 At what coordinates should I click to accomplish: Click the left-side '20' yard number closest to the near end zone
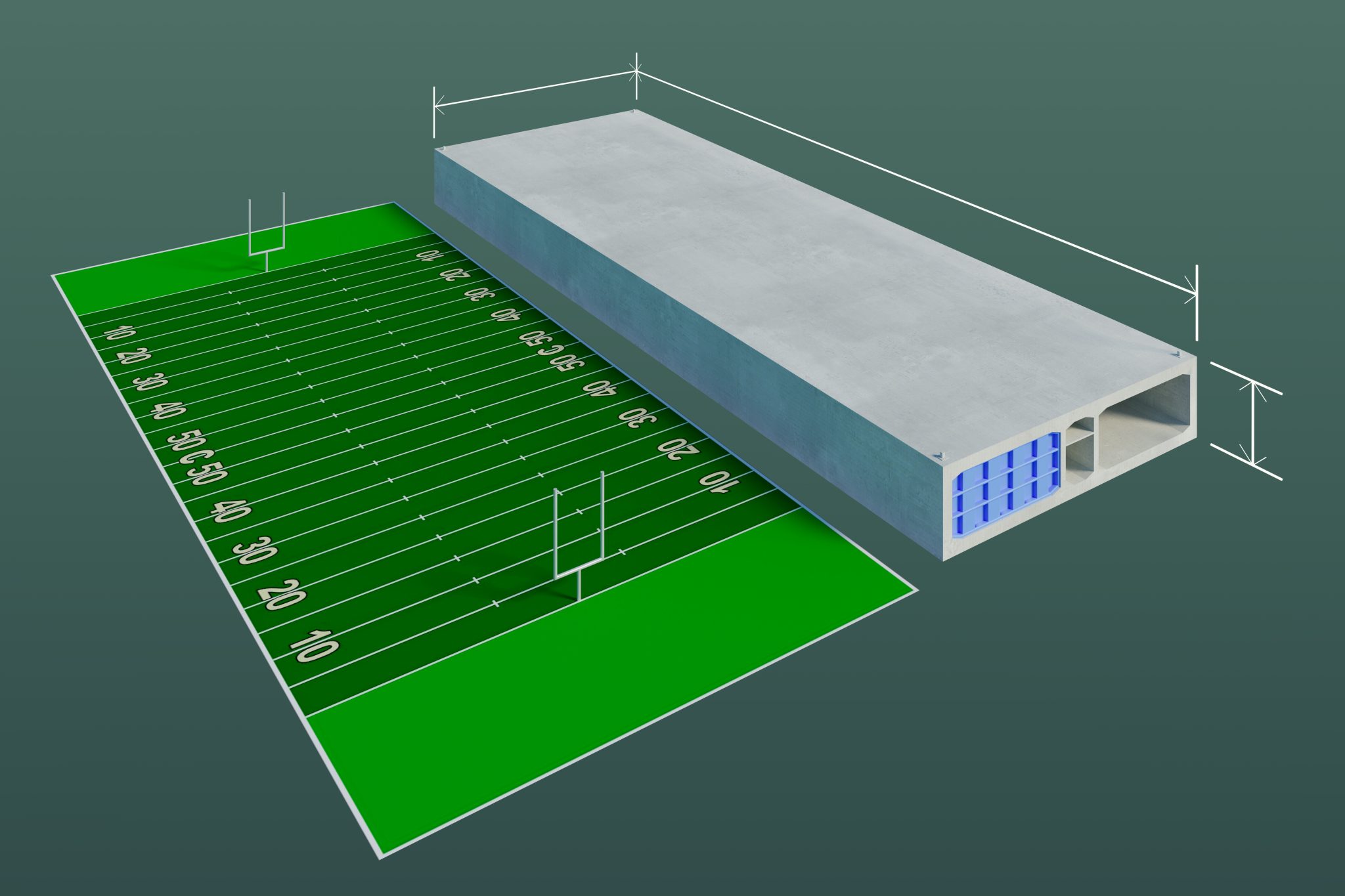tap(283, 593)
